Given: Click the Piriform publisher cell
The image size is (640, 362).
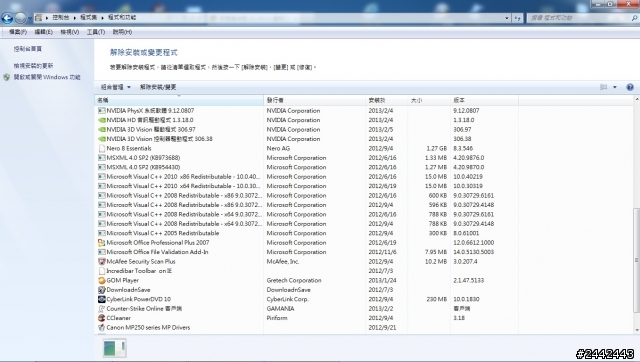Looking at the screenshot, I should tap(277, 318).
